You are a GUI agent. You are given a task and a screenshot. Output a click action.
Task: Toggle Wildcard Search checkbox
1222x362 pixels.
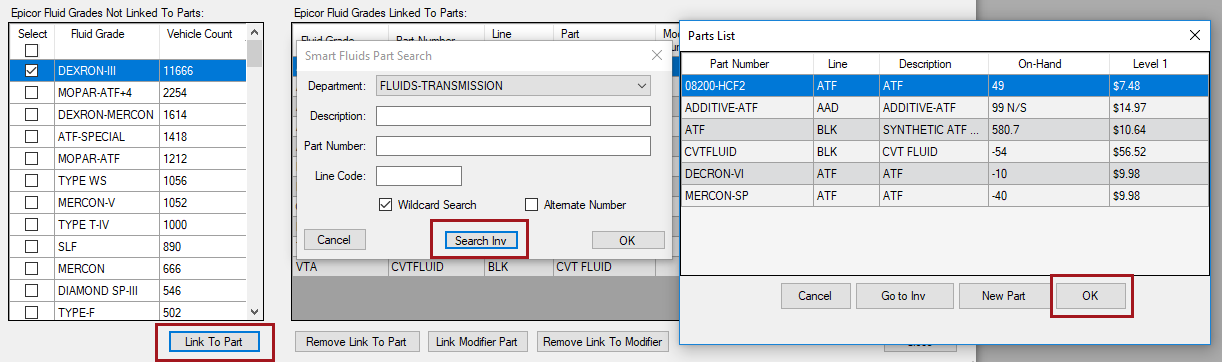coord(386,205)
